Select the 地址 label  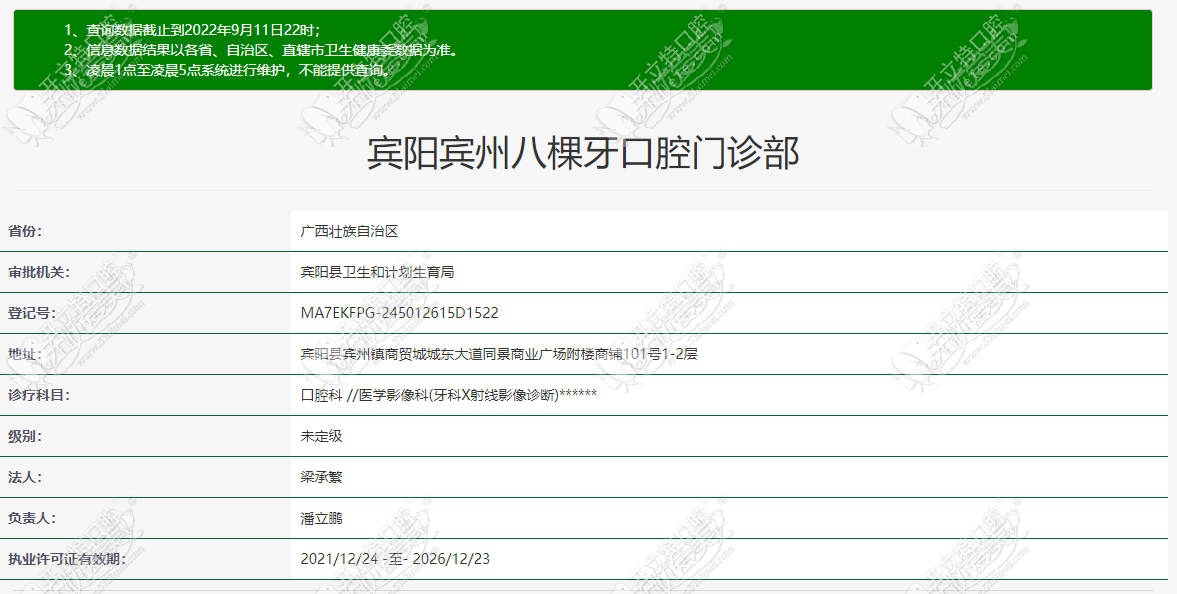coord(25,354)
